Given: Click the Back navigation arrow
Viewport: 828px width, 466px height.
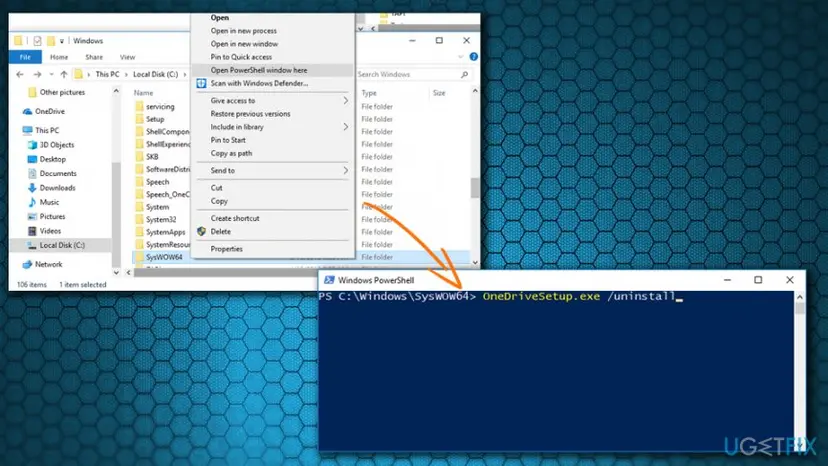Looking at the screenshot, I should tap(20, 74).
